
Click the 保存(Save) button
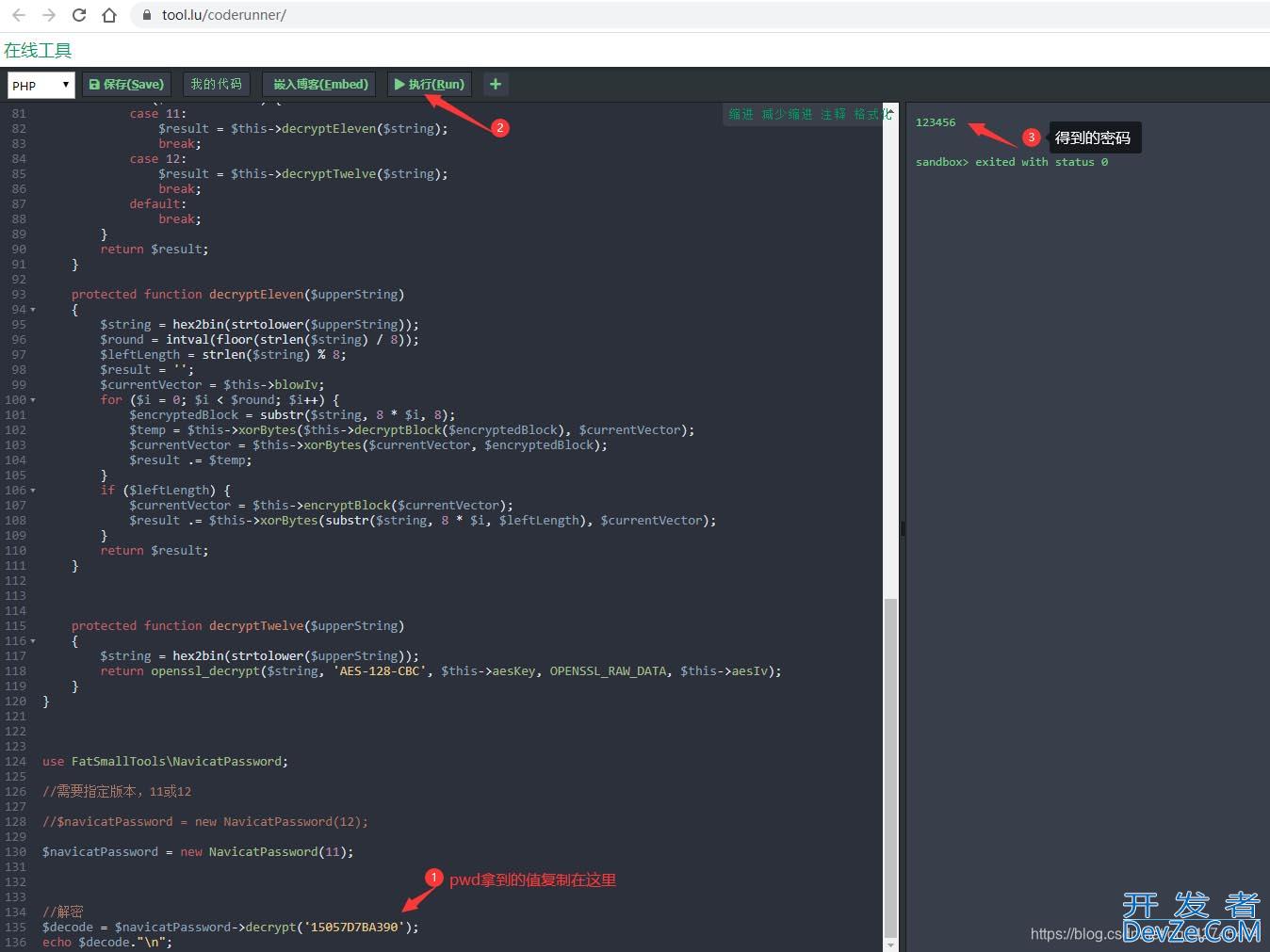tap(126, 84)
